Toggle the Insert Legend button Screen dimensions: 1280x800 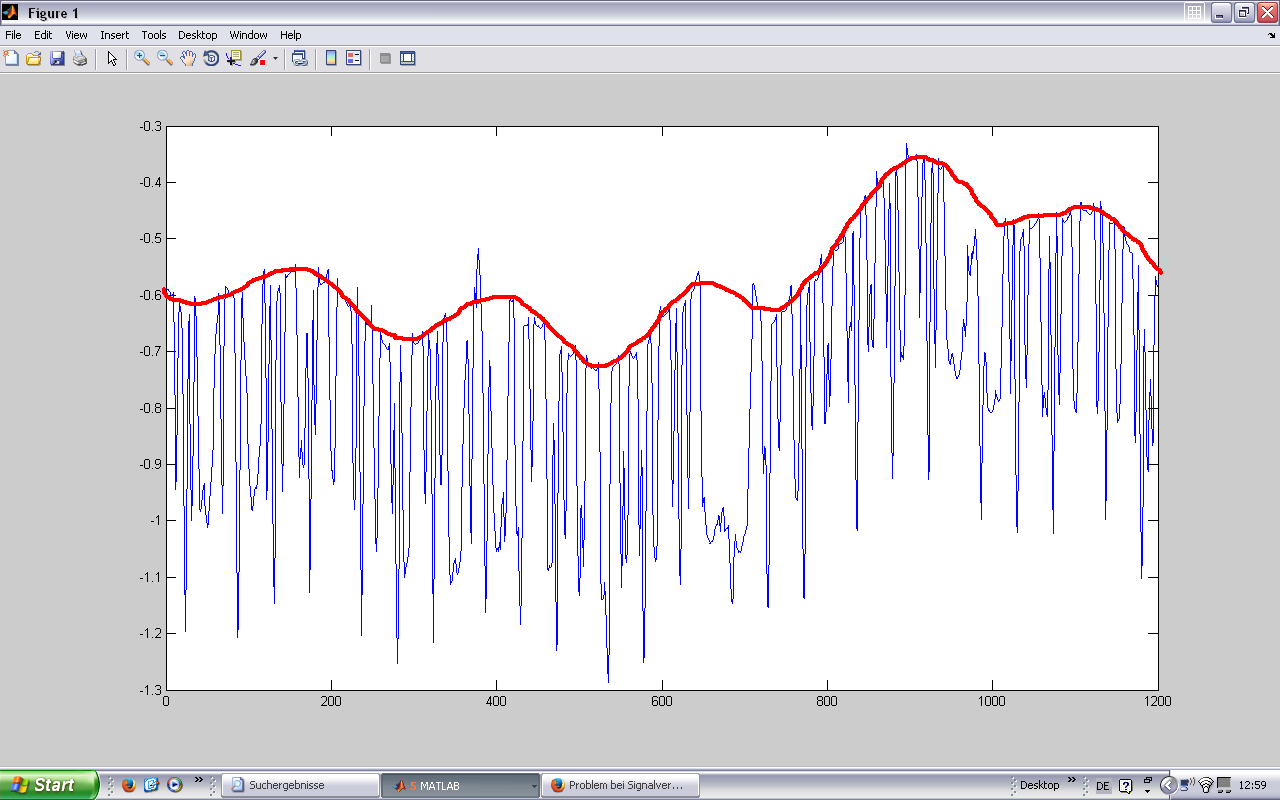click(353, 59)
